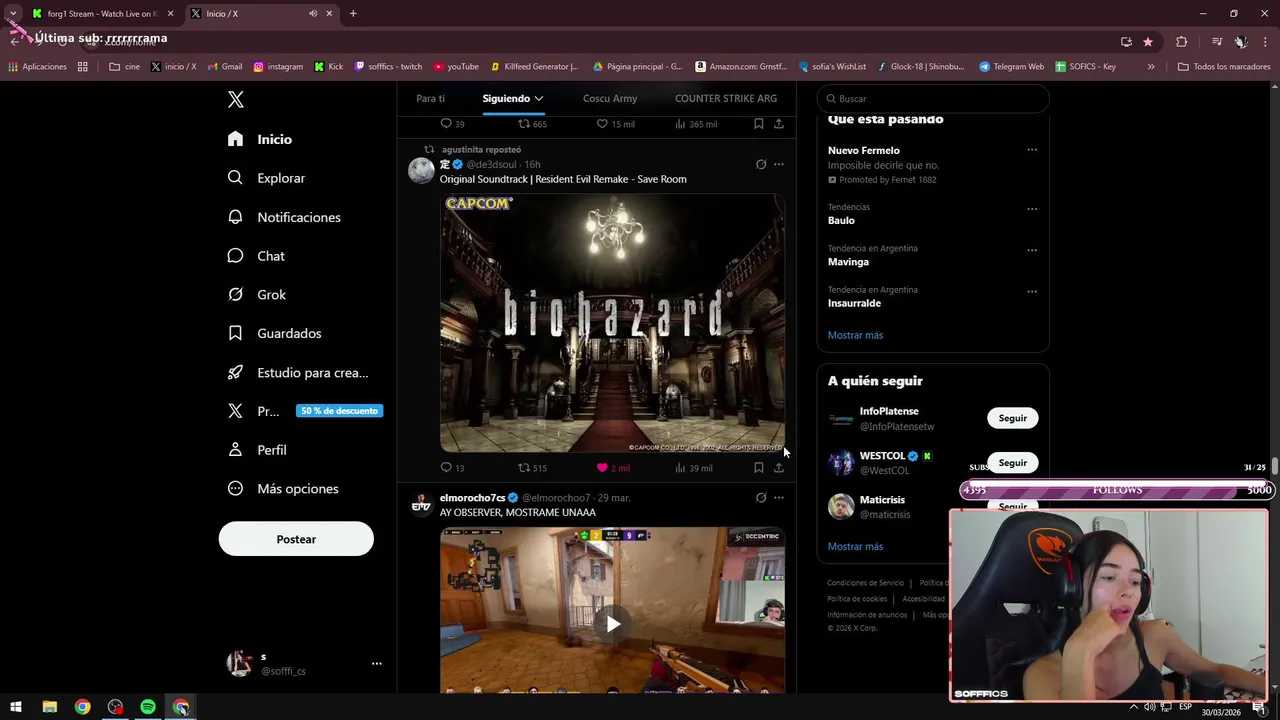Like the top post with 15 mil likes
Screen dimensions: 1280x720
click(x=602, y=124)
